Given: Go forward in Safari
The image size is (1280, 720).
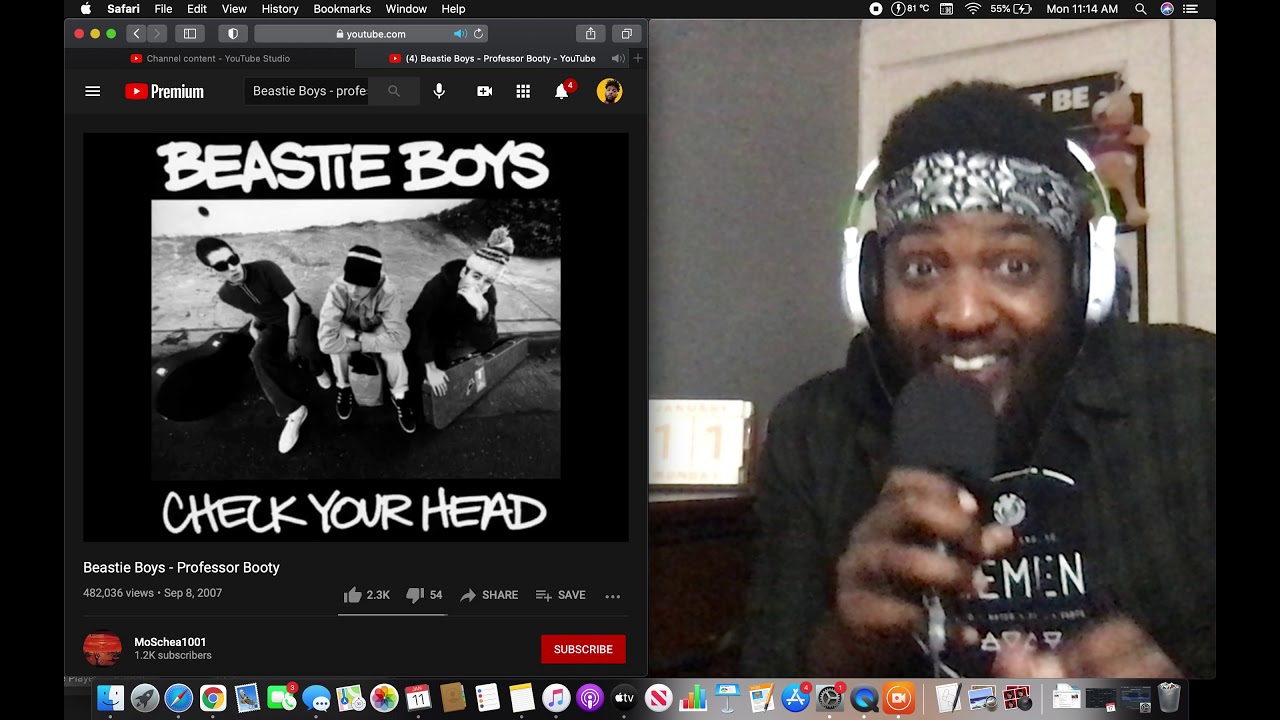Looking at the screenshot, I should (157, 33).
